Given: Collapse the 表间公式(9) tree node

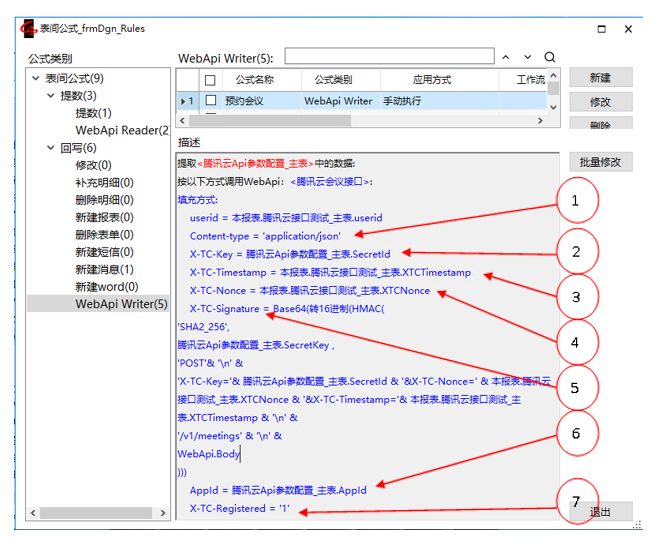Looking at the screenshot, I should tap(36, 78).
